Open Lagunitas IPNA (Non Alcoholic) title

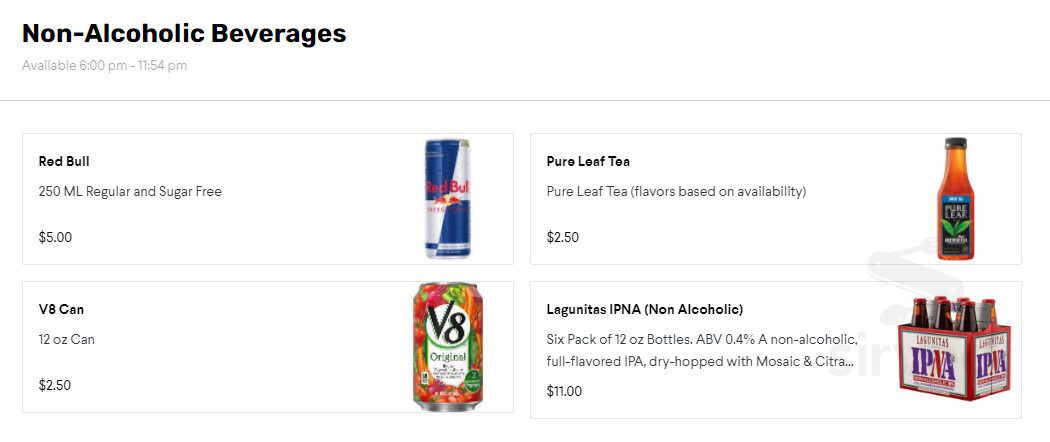pos(644,309)
